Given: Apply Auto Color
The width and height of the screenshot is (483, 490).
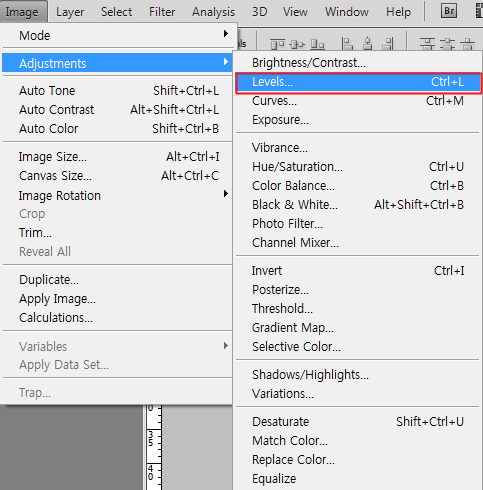Looking at the screenshot, I should 117,129.
